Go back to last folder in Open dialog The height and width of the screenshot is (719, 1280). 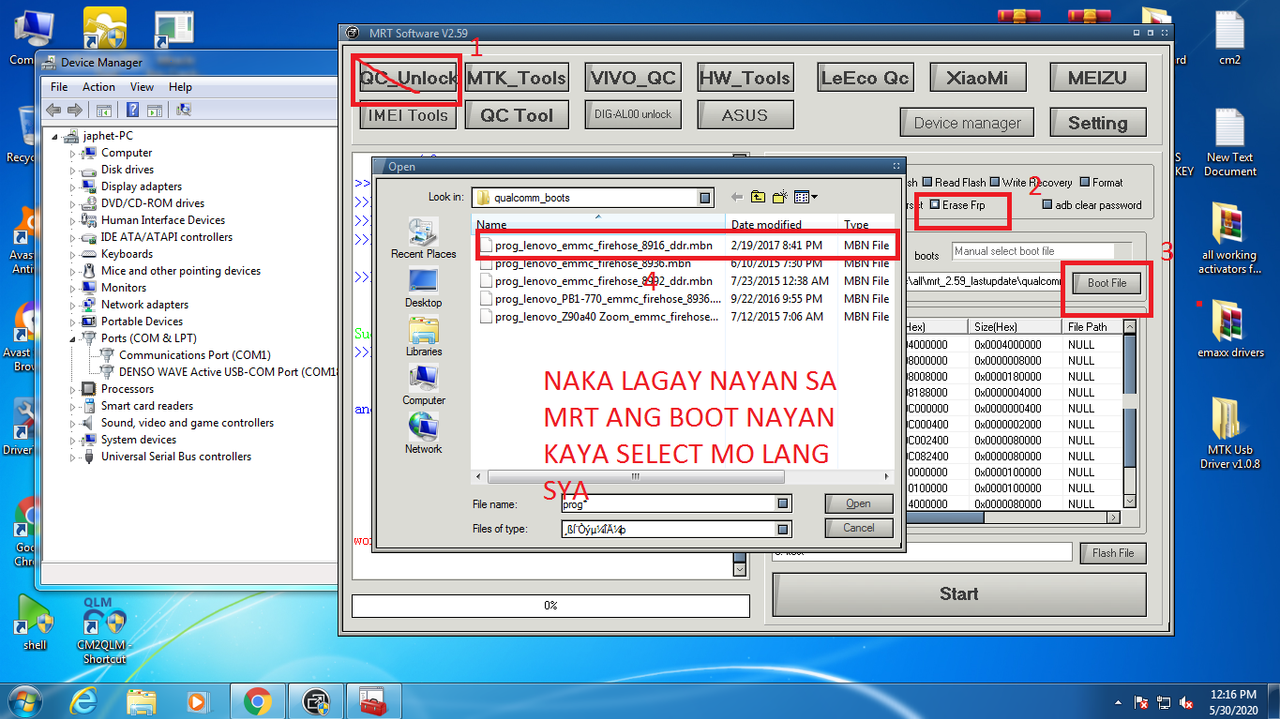[x=737, y=197]
